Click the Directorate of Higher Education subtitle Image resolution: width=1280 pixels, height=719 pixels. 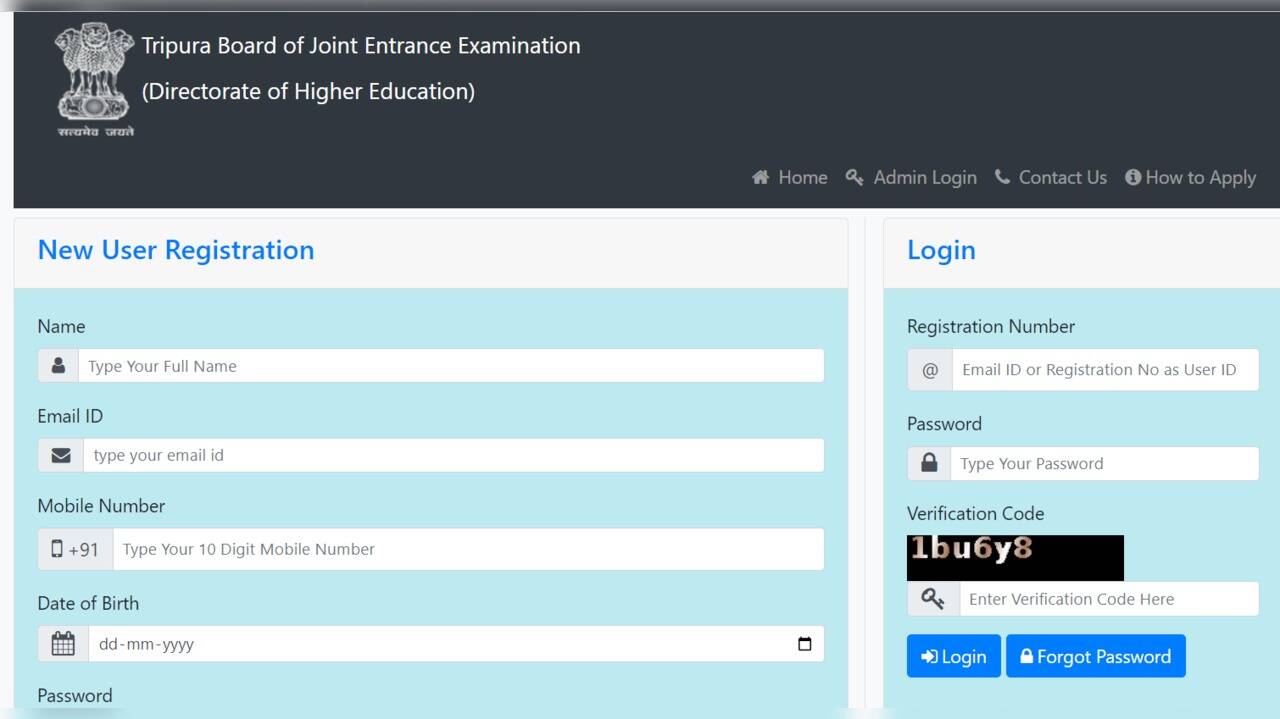coord(308,91)
